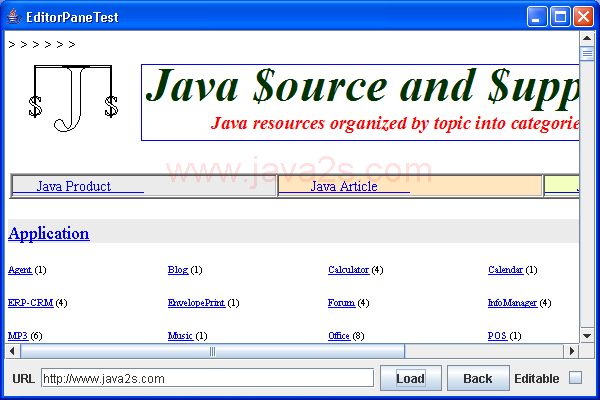Click the vertical scrollbar down arrow
Viewport: 600px width, 400px height.
click(587, 336)
